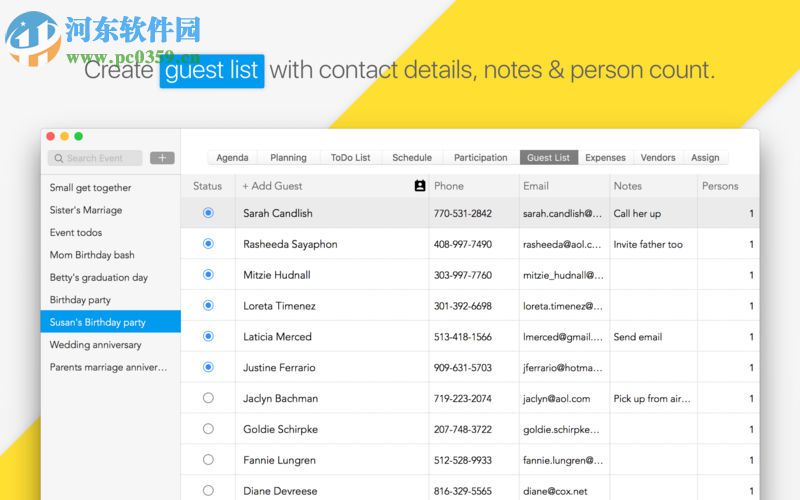The height and width of the screenshot is (500, 800).
Task: Toggle status radio for Sarah Candlish
Action: point(208,213)
